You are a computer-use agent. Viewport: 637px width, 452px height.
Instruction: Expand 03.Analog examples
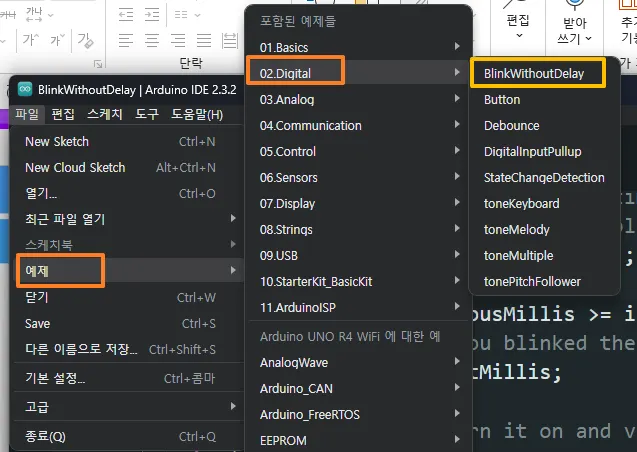(x=359, y=99)
